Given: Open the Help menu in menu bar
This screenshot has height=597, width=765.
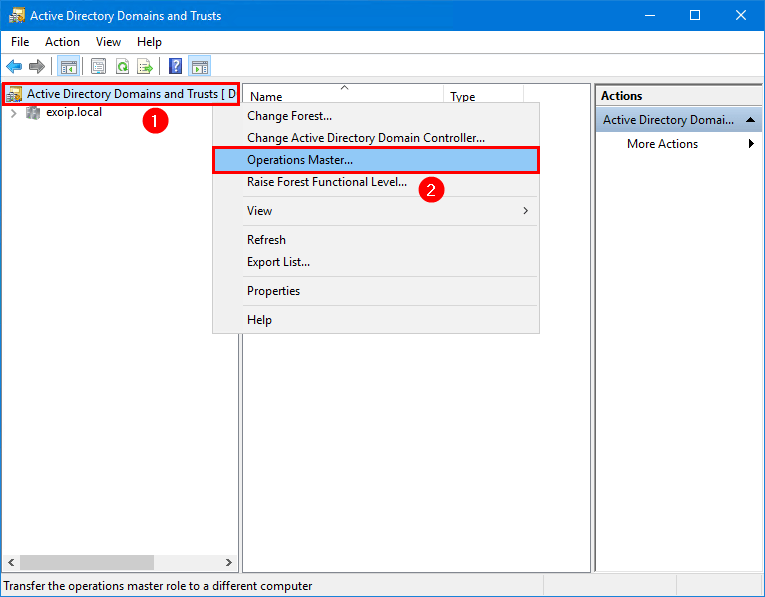Looking at the screenshot, I should pos(149,42).
